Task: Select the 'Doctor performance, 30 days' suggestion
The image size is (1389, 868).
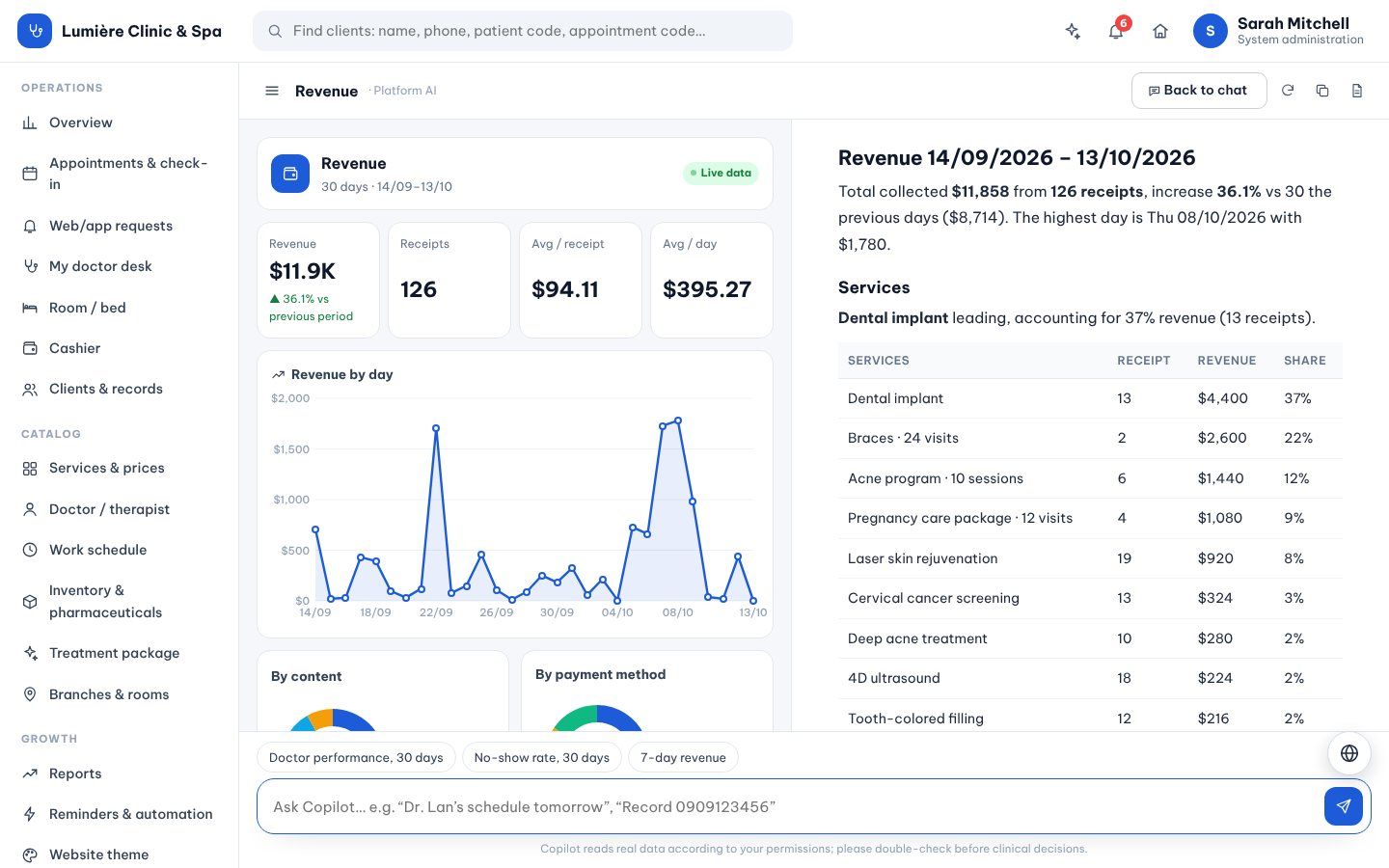Action: point(356,757)
